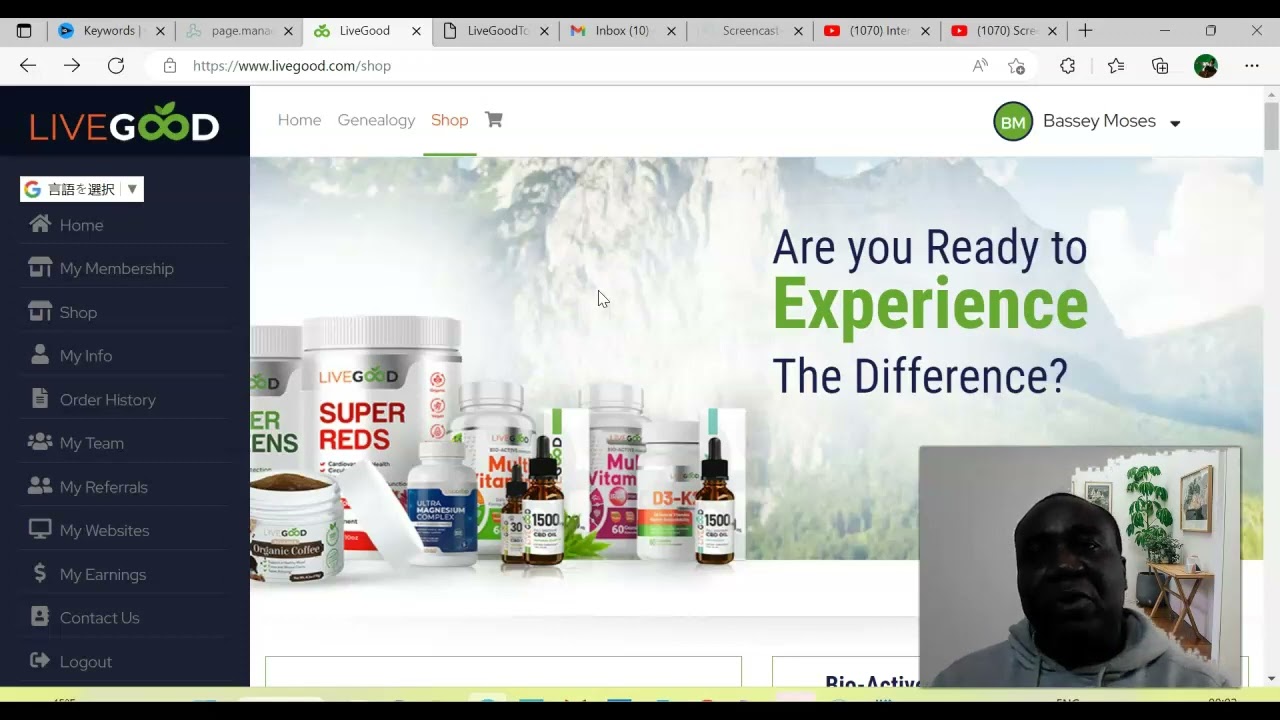
Task: Click the LiveGood logo
Action: tap(124, 123)
